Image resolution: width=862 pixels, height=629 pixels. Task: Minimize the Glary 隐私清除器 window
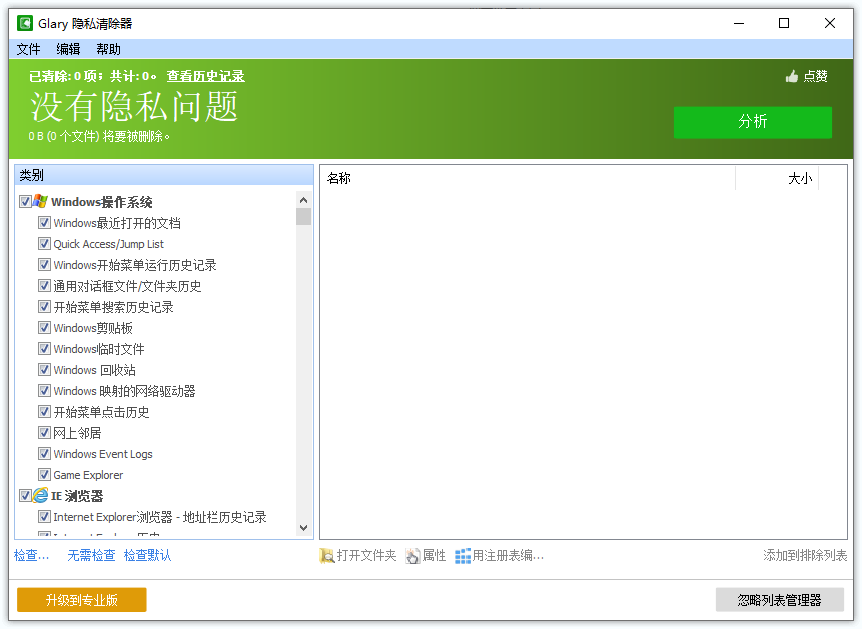[x=739, y=23]
